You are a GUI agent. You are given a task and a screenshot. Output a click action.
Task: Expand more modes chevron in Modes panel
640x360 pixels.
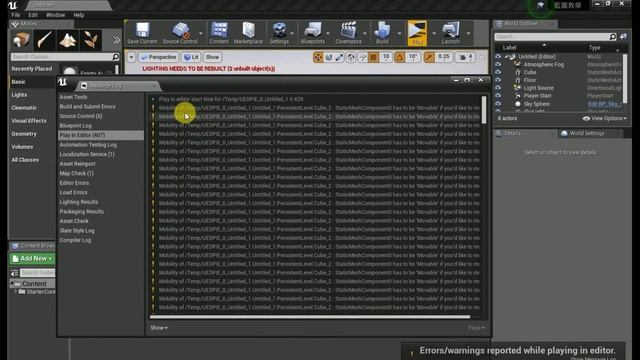(116, 40)
